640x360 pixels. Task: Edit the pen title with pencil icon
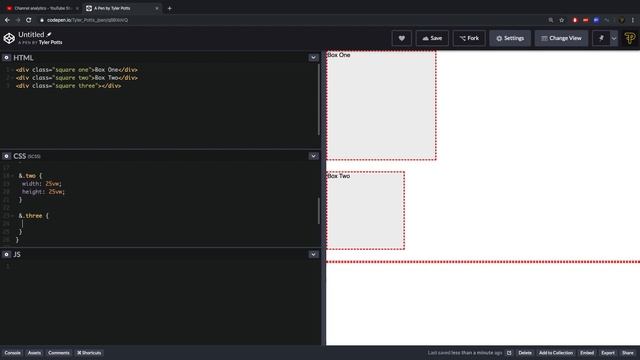[49, 34]
